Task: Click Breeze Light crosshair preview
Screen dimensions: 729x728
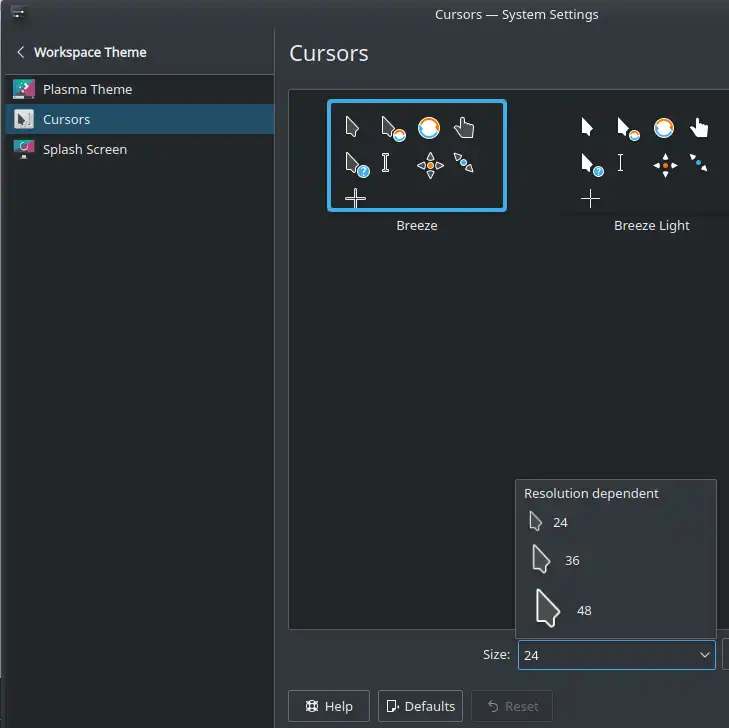Action: (590, 199)
